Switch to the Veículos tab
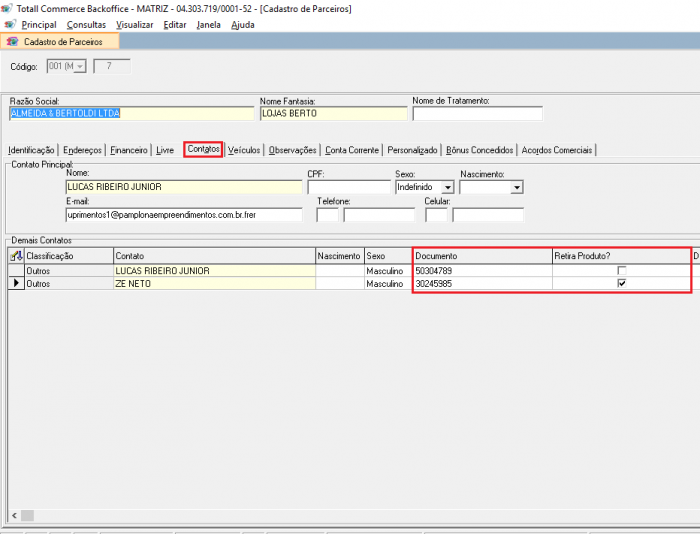 tap(244, 150)
